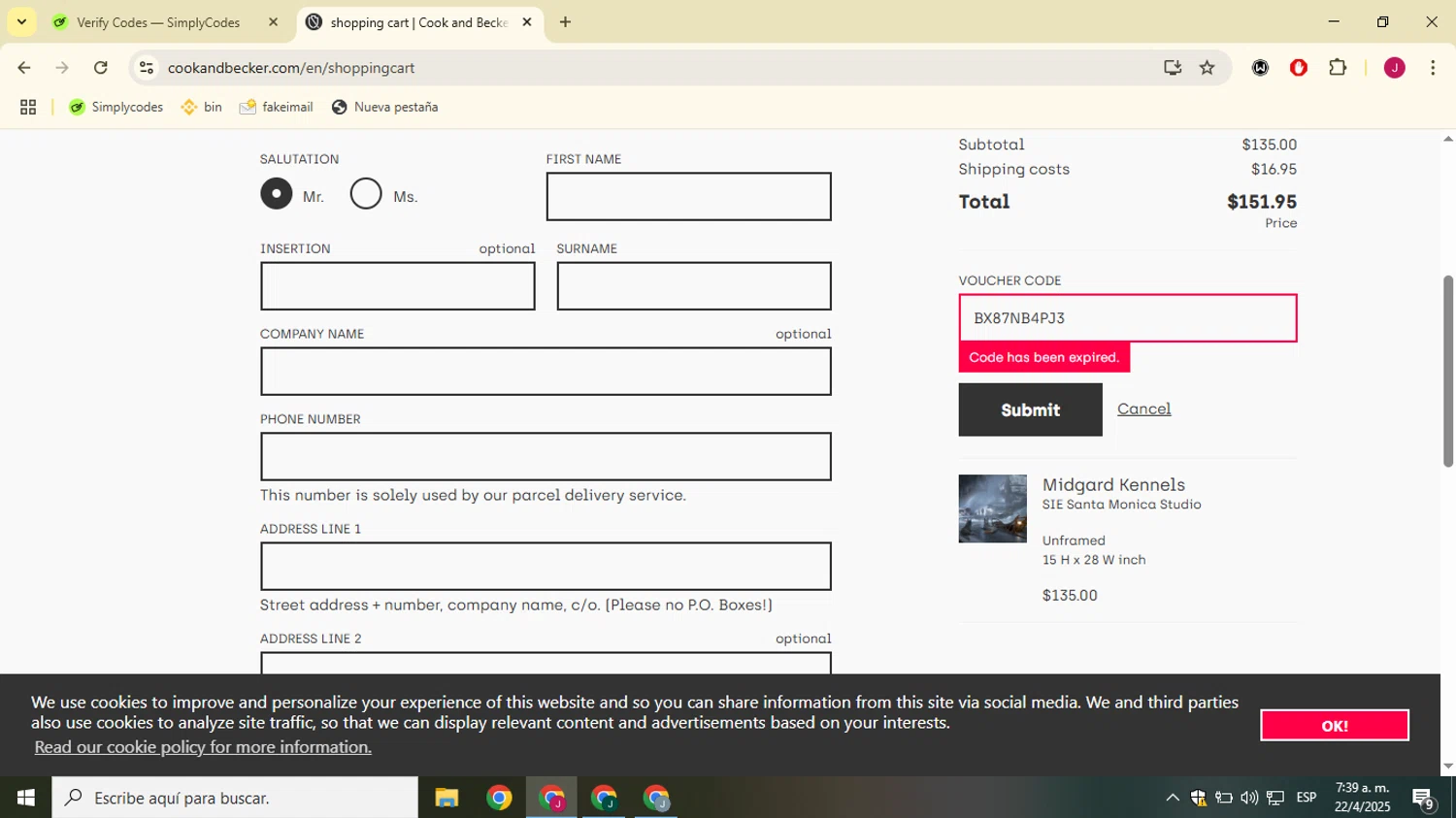Select the shopping cart Cook and Becker tab

(x=418, y=22)
